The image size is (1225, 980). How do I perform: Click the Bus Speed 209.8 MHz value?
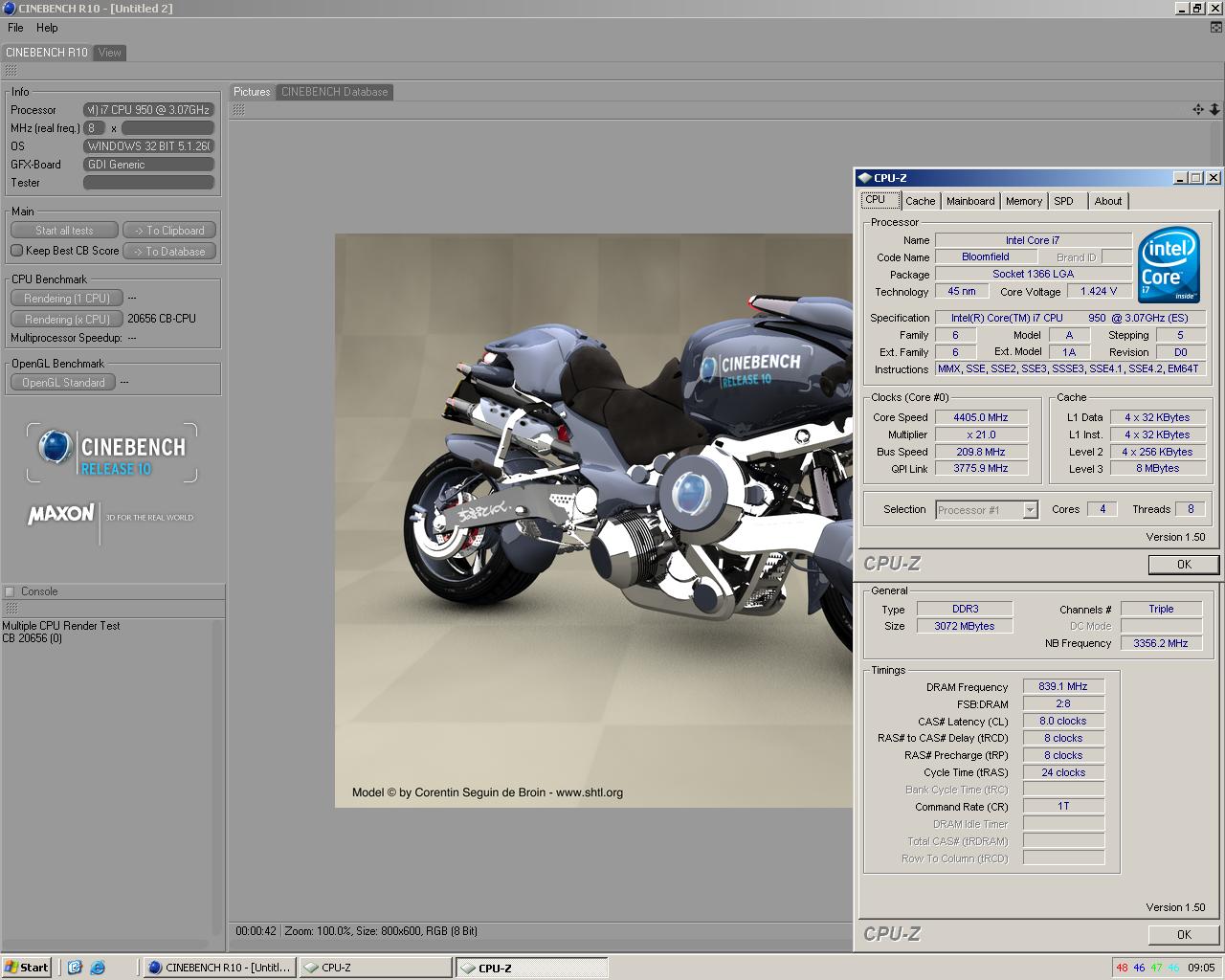981,452
